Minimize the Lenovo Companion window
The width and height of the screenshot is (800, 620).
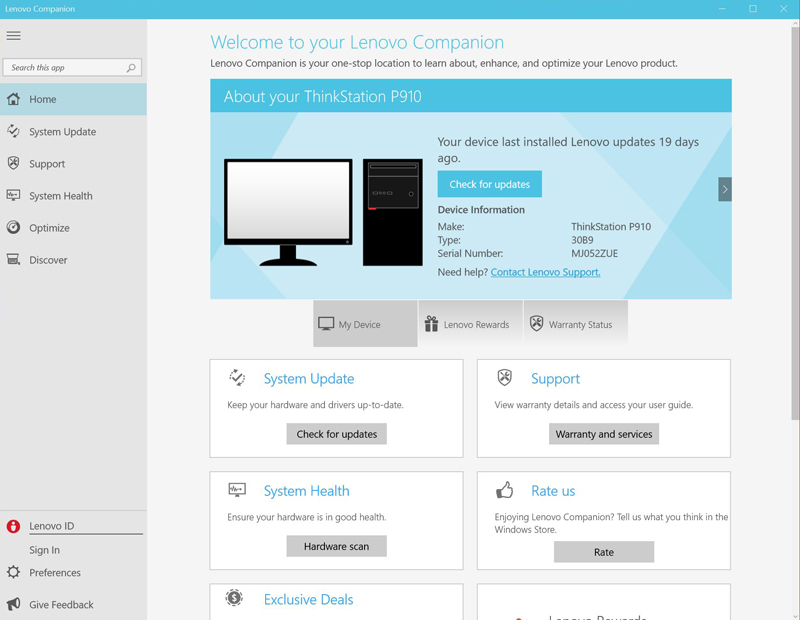point(722,9)
